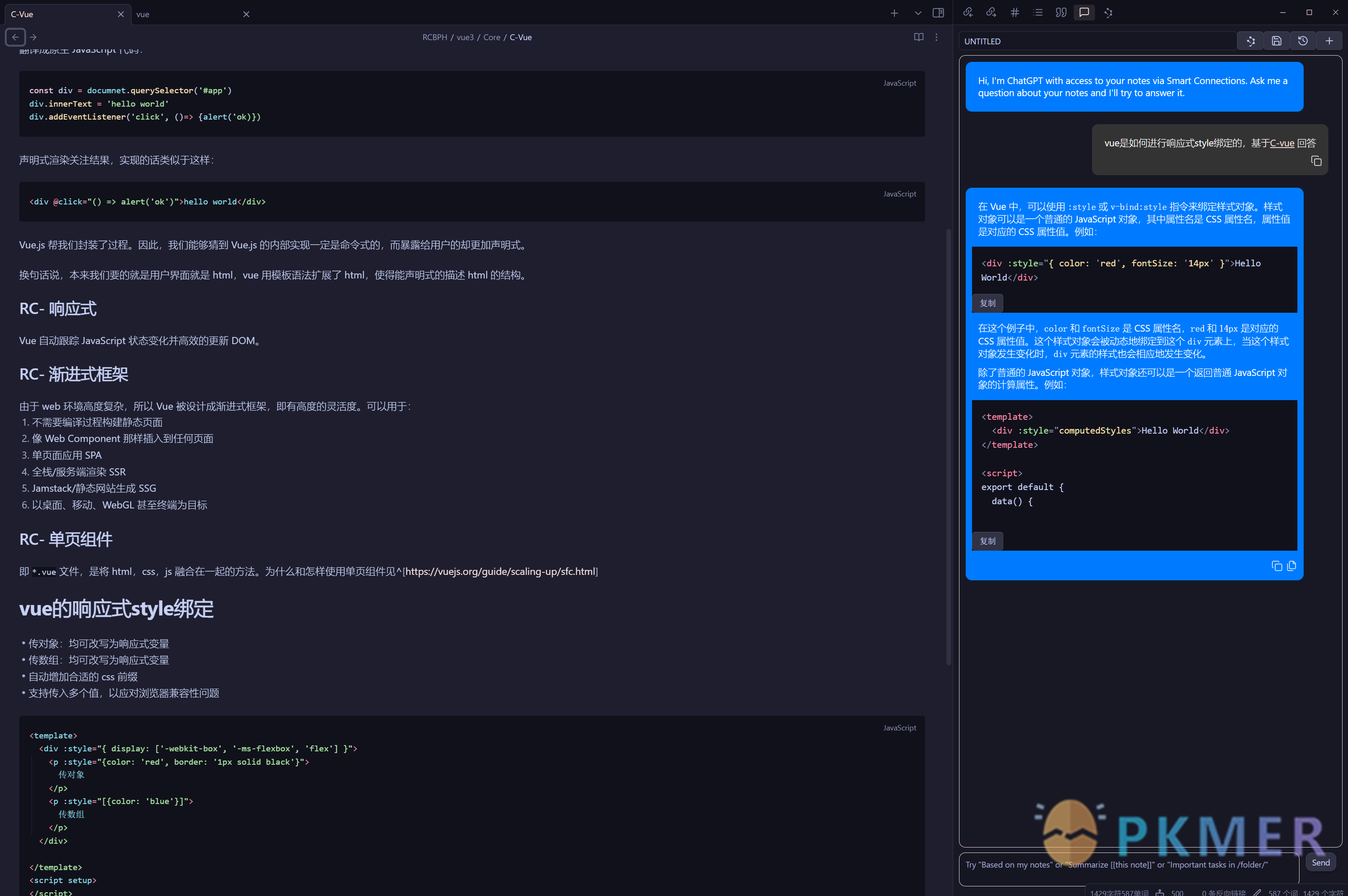Navigate forward with the right arrow
The image size is (1348, 896).
click(33, 37)
